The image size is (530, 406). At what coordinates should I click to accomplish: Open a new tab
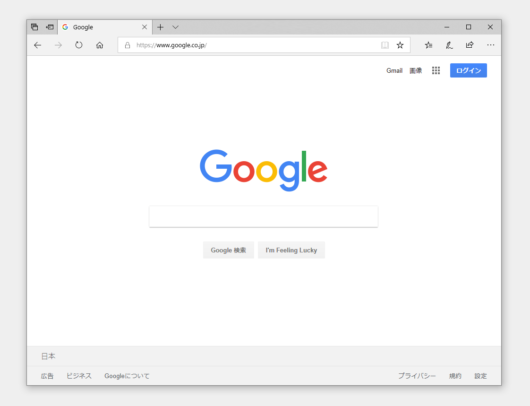click(160, 27)
